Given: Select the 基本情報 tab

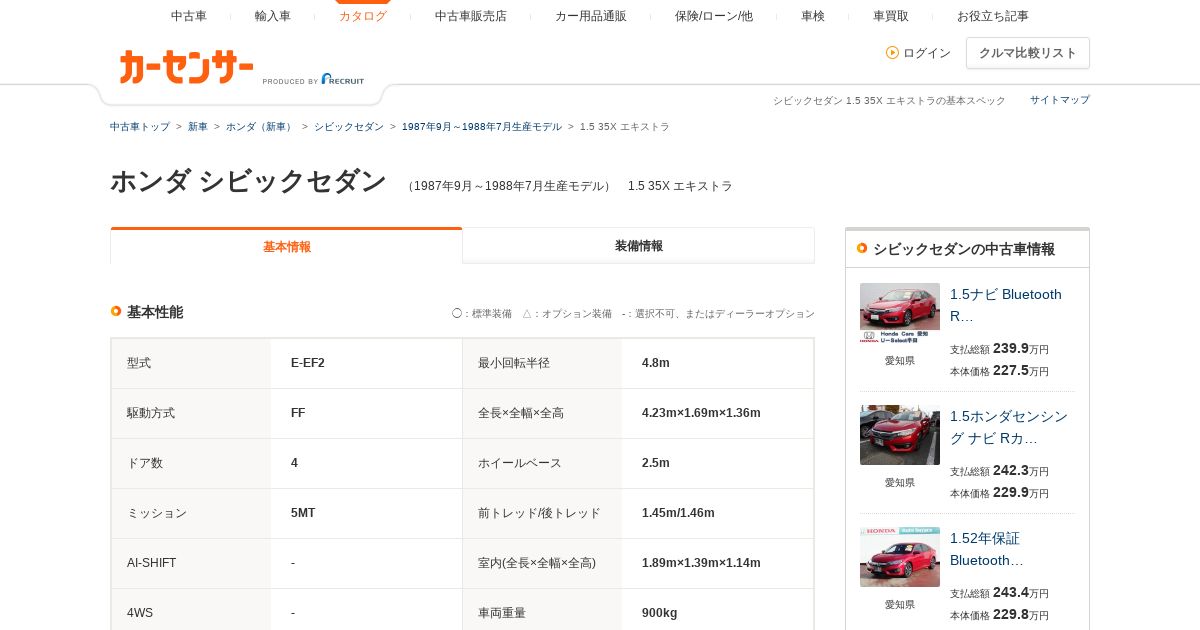Looking at the screenshot, I should pyautogui.click(x=287, y=246).
